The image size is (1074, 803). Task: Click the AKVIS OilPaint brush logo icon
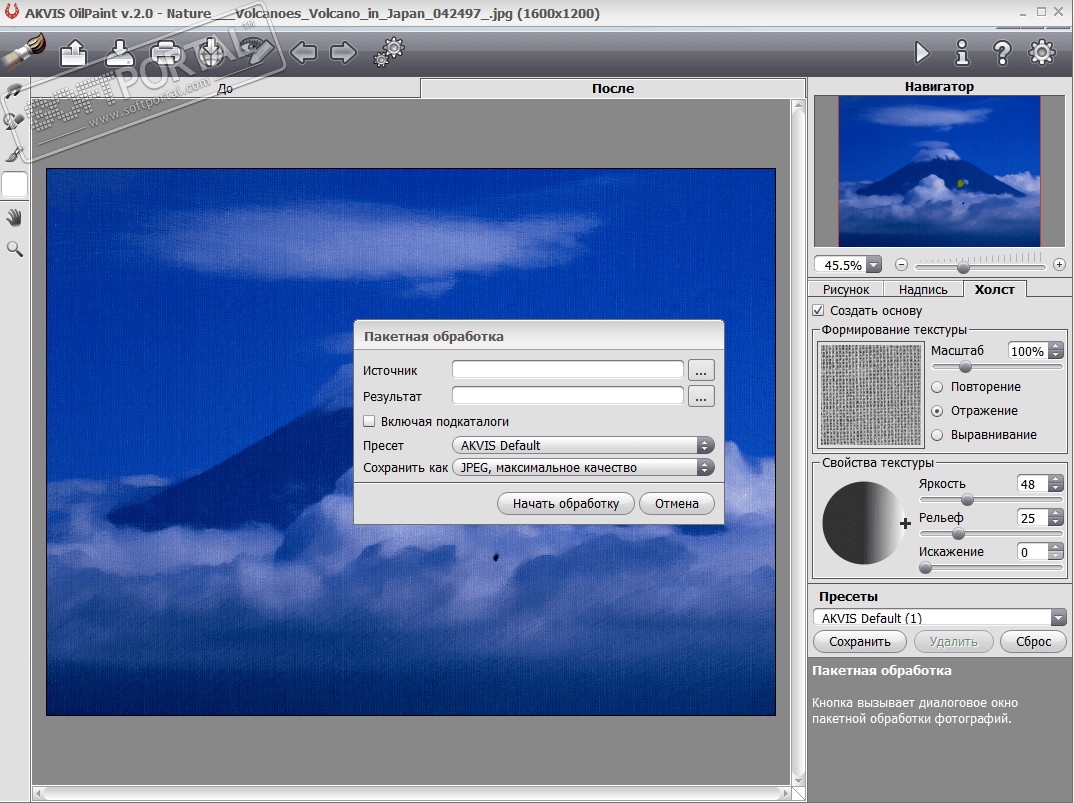pos(23,53)
